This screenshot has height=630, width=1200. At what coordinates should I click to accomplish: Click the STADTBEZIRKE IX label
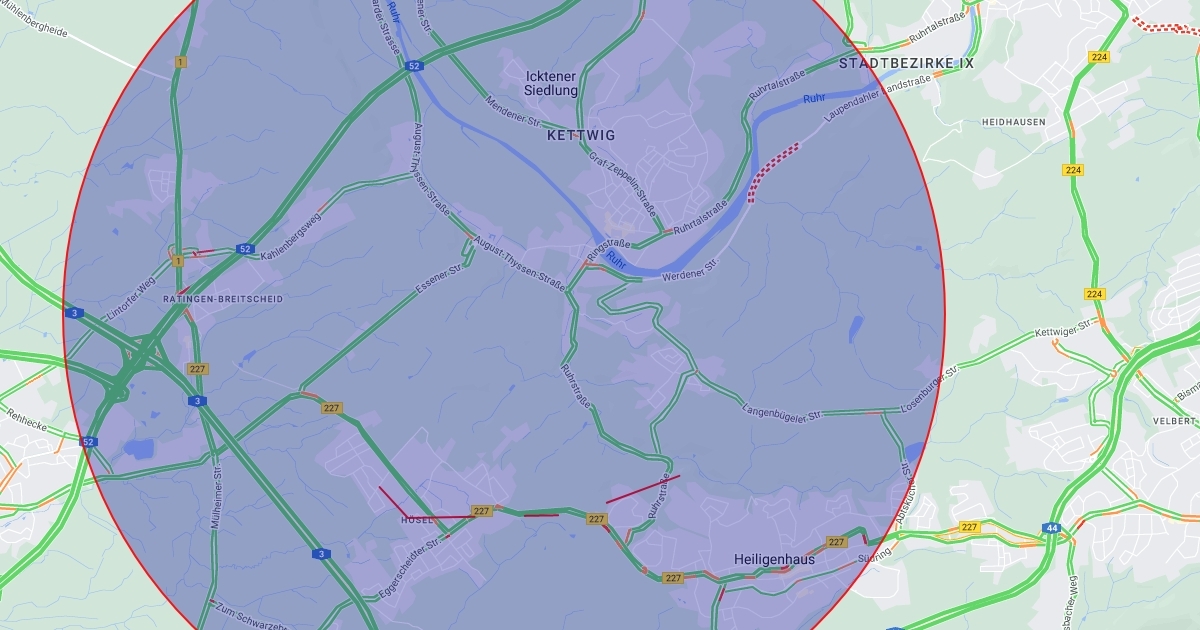(x=906, y=62)
